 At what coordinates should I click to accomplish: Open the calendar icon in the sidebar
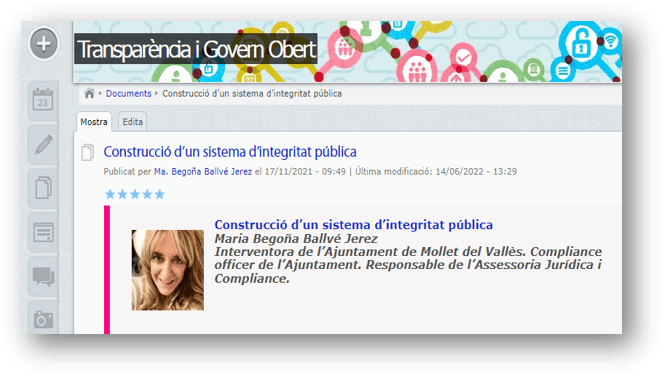pos(43,100)
